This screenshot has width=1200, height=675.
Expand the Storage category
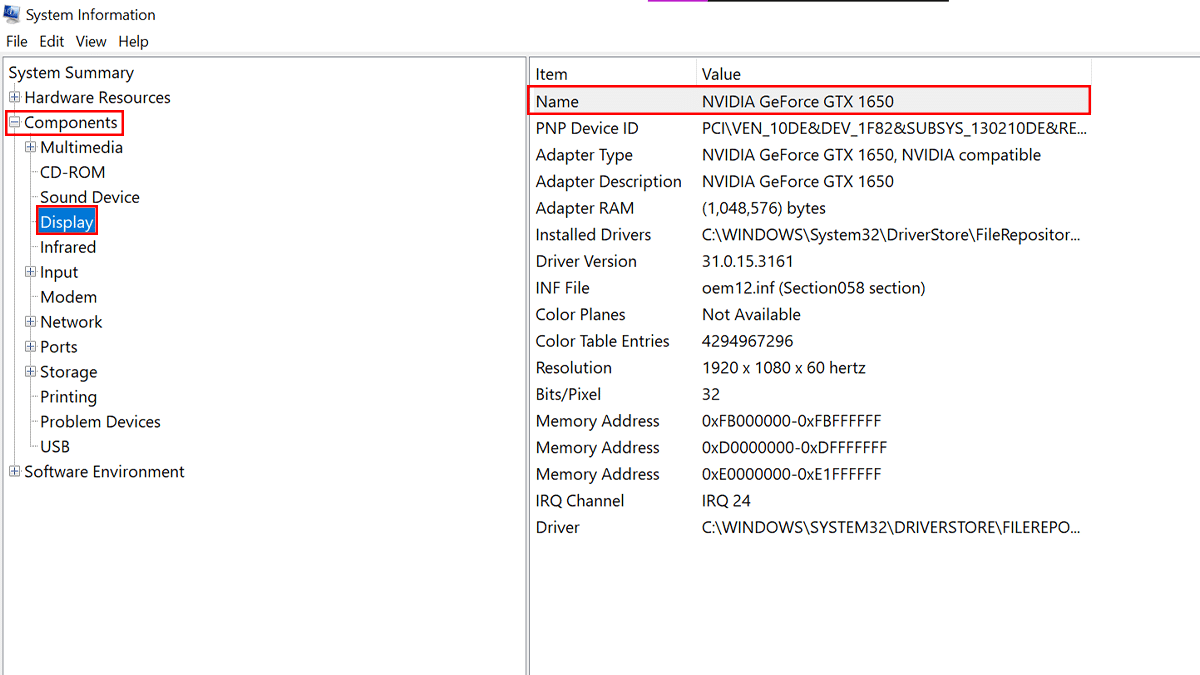[31, 372]
